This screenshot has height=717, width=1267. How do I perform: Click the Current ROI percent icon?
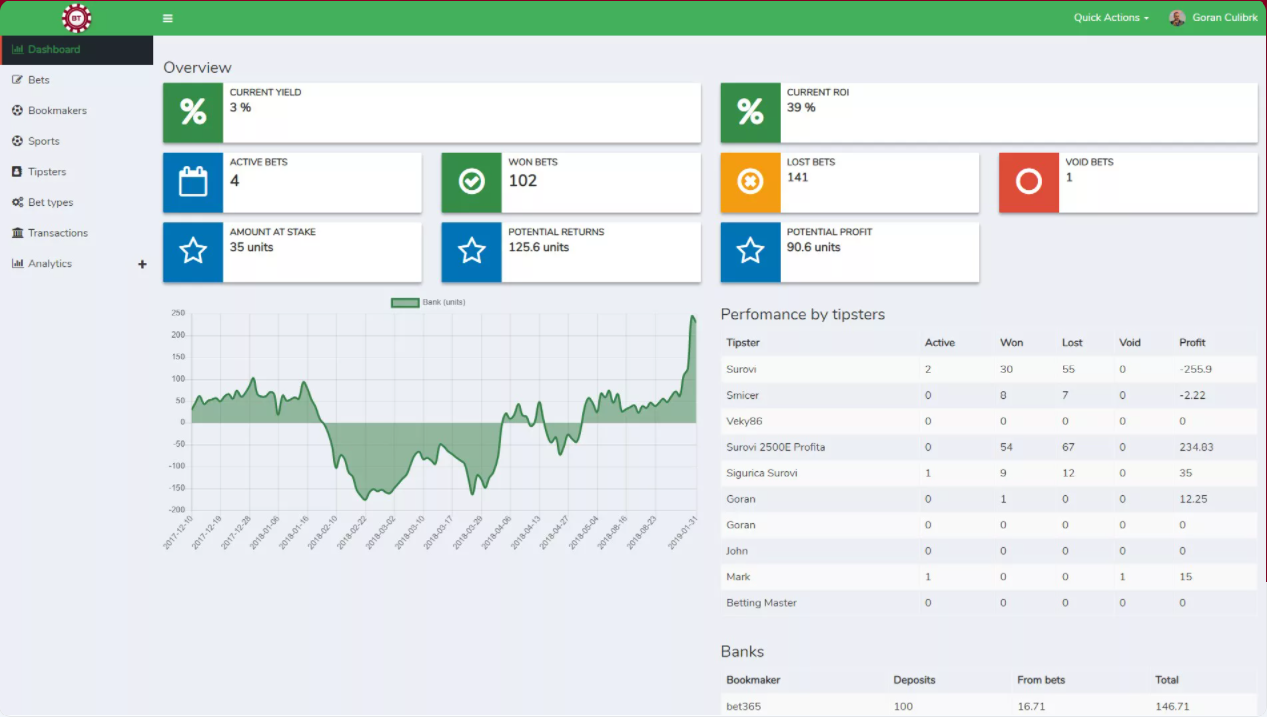click(x=750, y=113)
